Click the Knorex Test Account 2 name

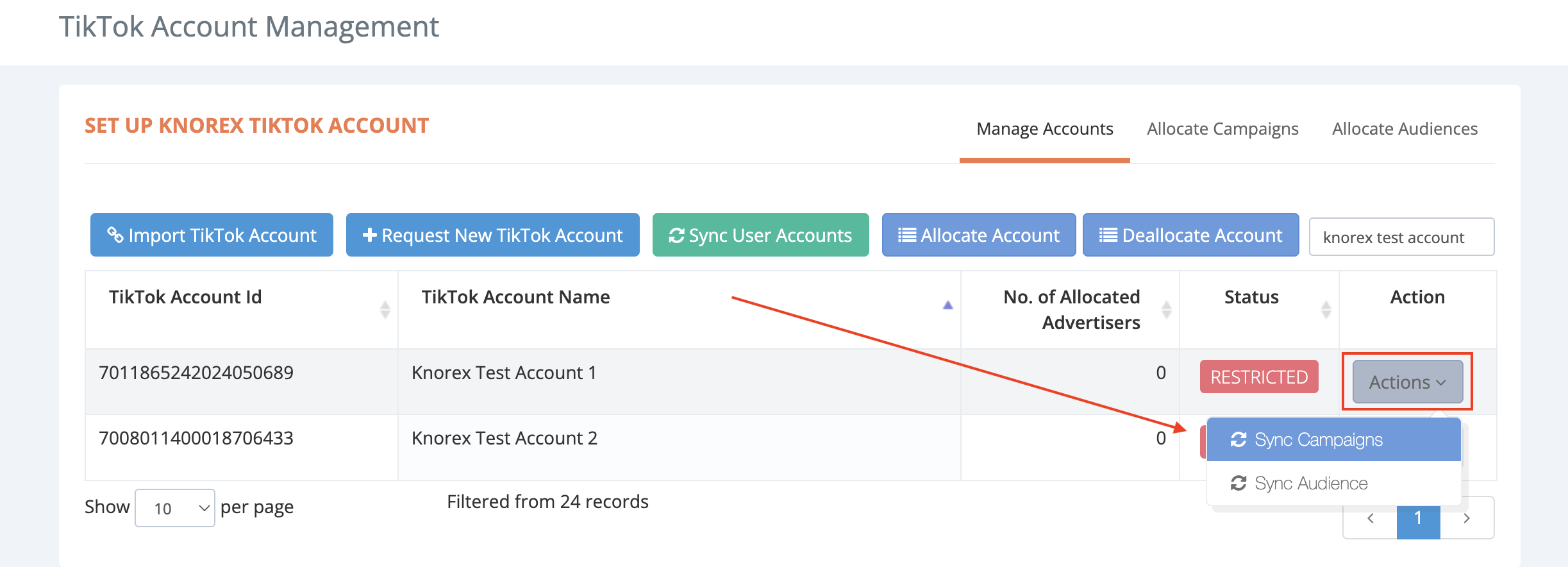[x=505, y=438]
